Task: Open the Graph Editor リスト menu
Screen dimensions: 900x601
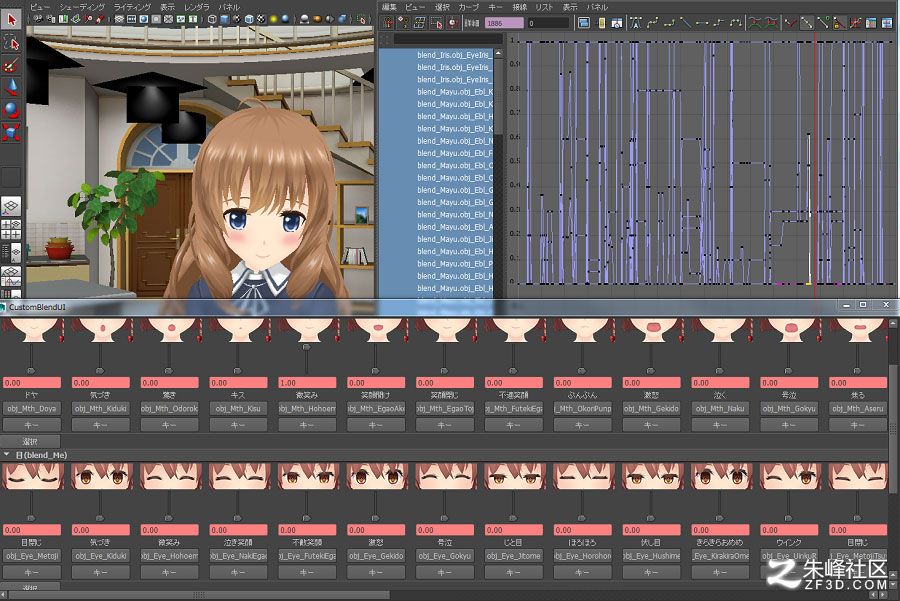Action: [x=543, y=6]
